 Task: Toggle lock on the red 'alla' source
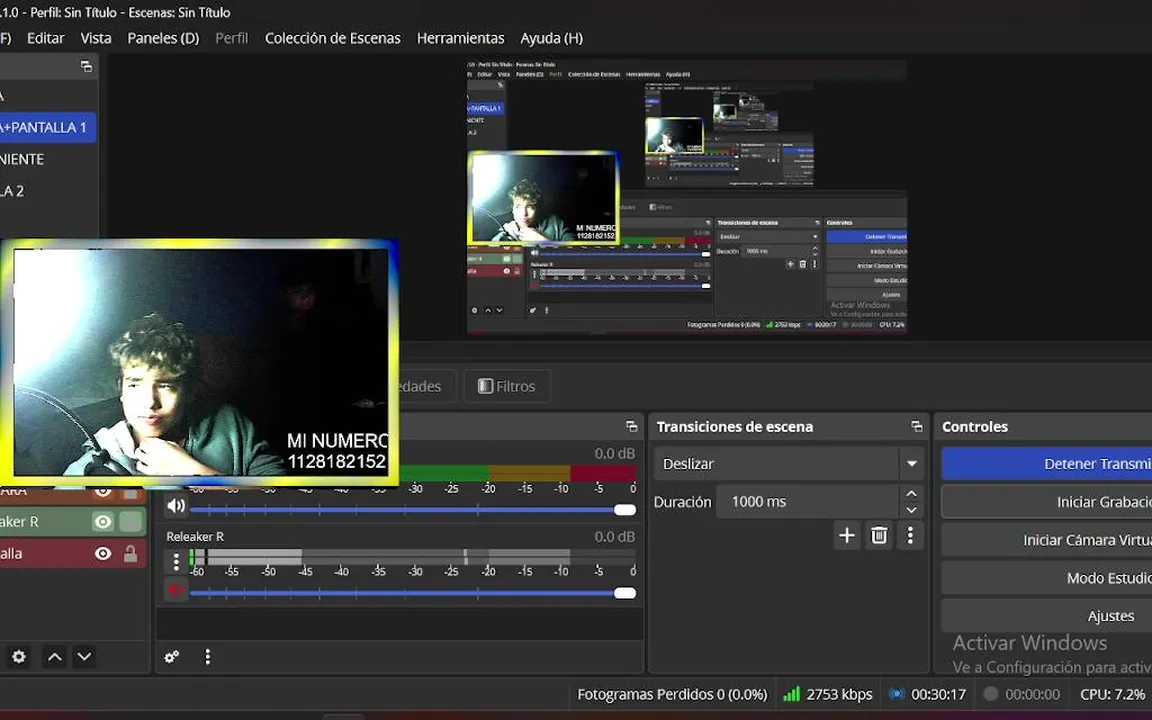coord(131,553)
